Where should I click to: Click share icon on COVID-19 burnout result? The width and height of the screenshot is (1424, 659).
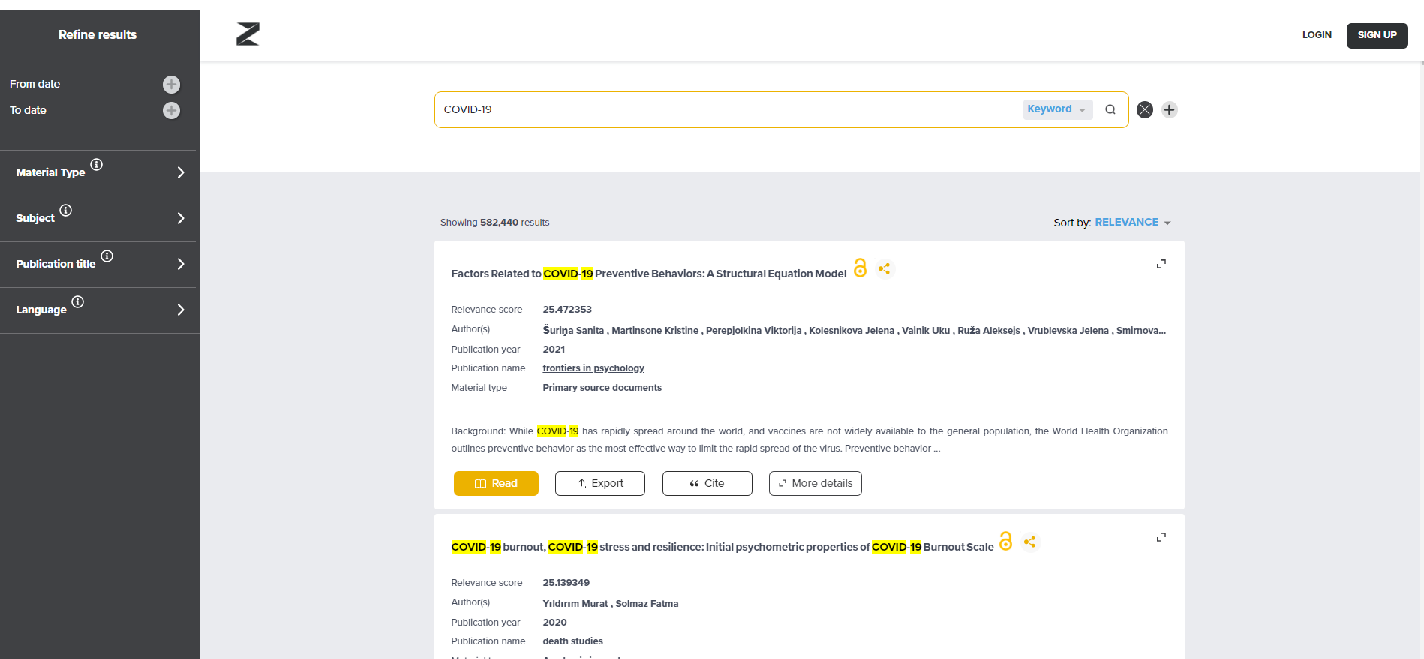tap(1030, 542)
